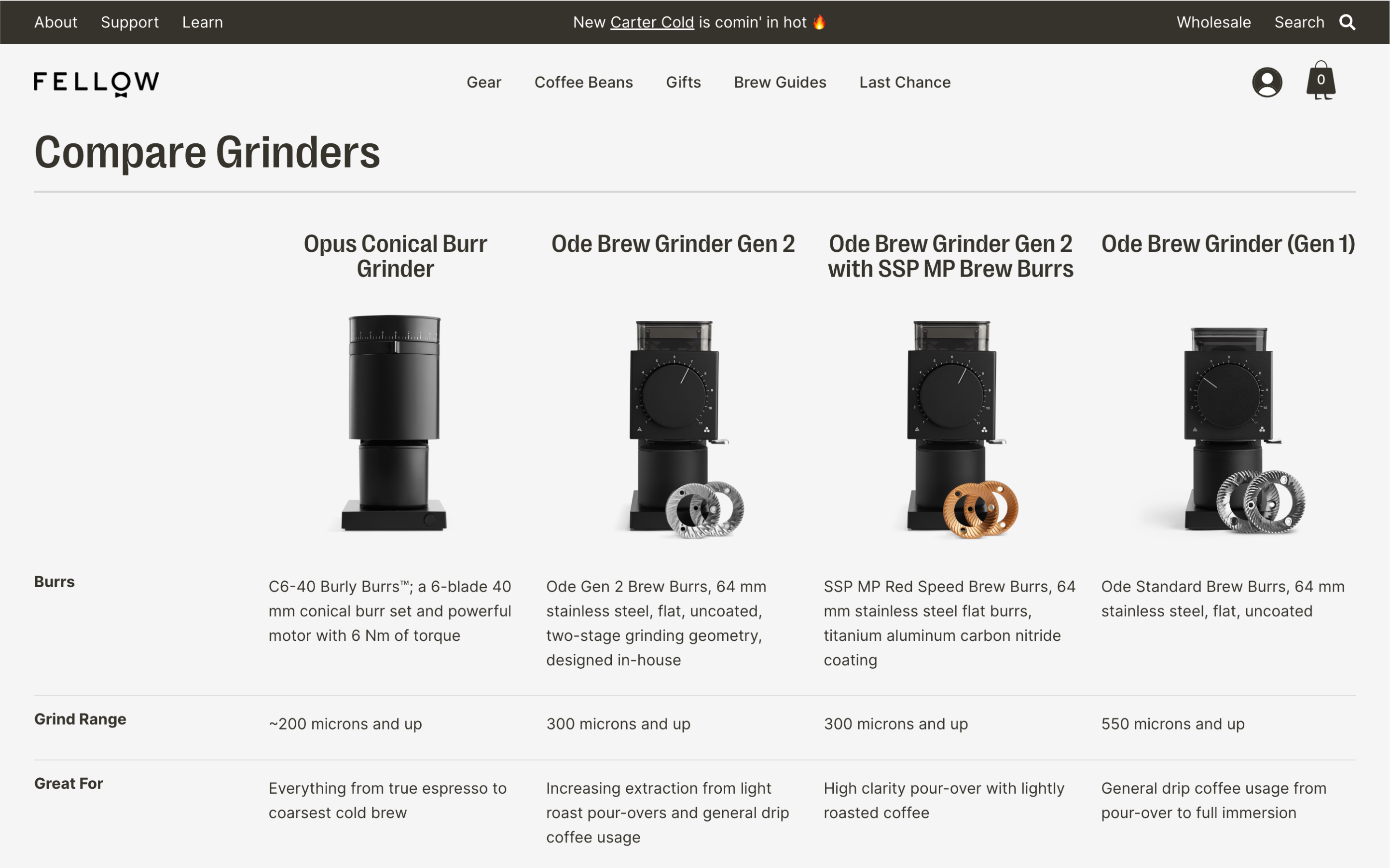Open the Coffee Beans dropdown menu
This screenshot has height=868, width=1390.
pos(584,82)
